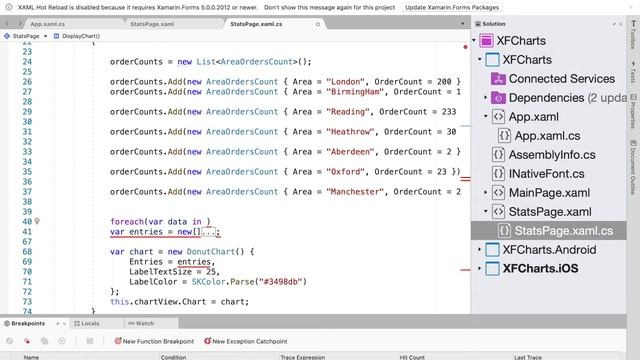Click the App.xaml file icon
The width and height of the screenshot is (640, 360).
(x=498, y=117)
